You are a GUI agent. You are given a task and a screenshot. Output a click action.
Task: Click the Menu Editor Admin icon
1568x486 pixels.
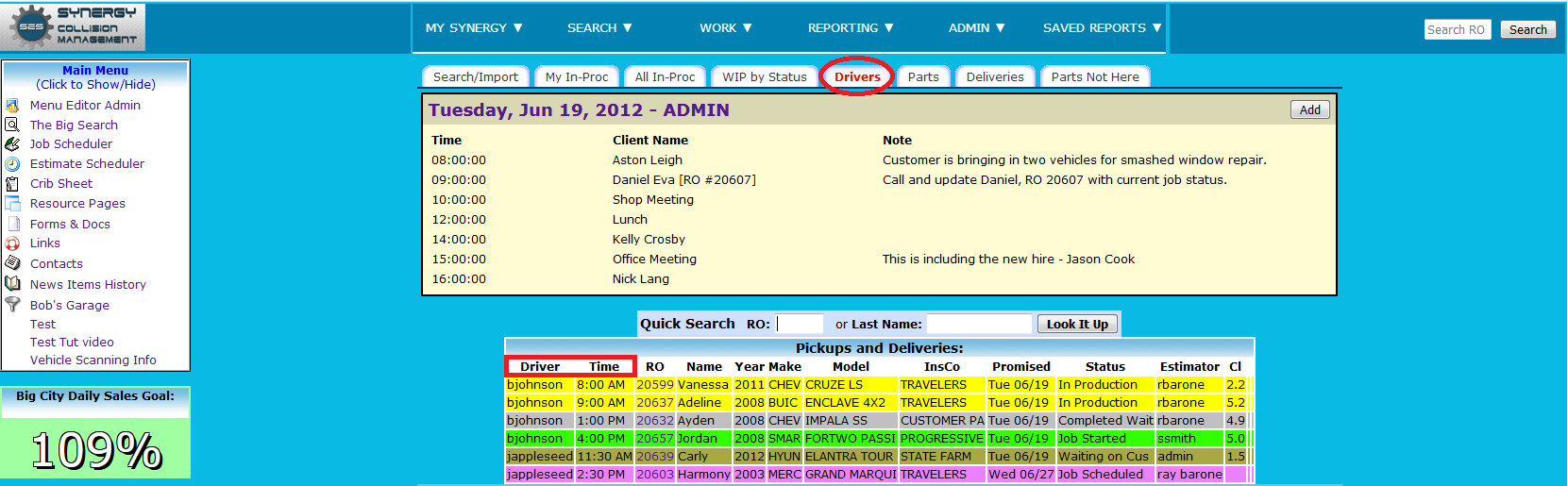pyautogui.click(x=12, y=106)
